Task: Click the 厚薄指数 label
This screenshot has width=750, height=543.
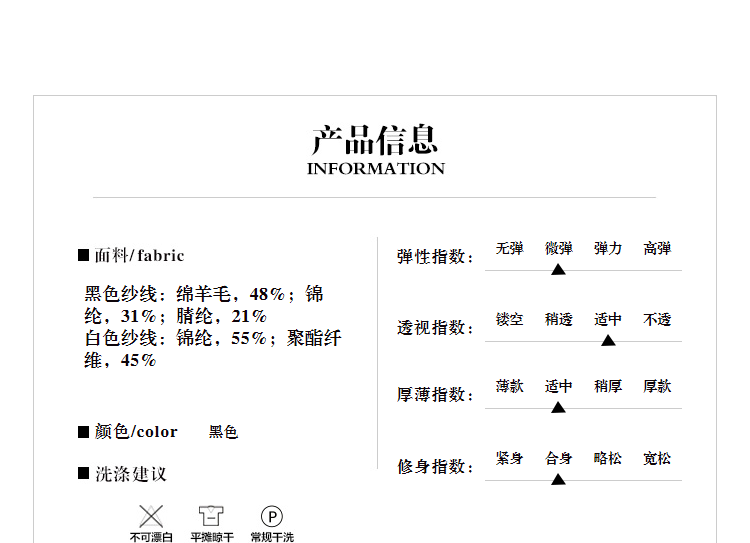Action: (x=435, y=395)
